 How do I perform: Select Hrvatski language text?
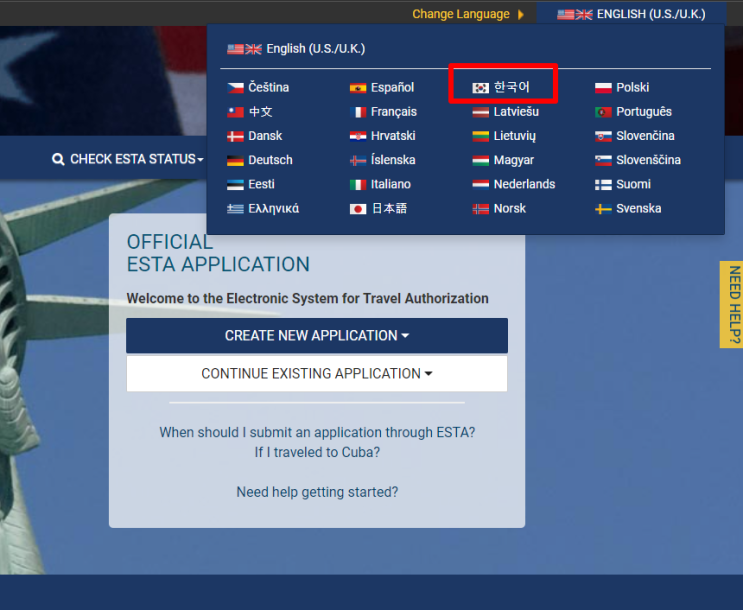click(393, 136)
